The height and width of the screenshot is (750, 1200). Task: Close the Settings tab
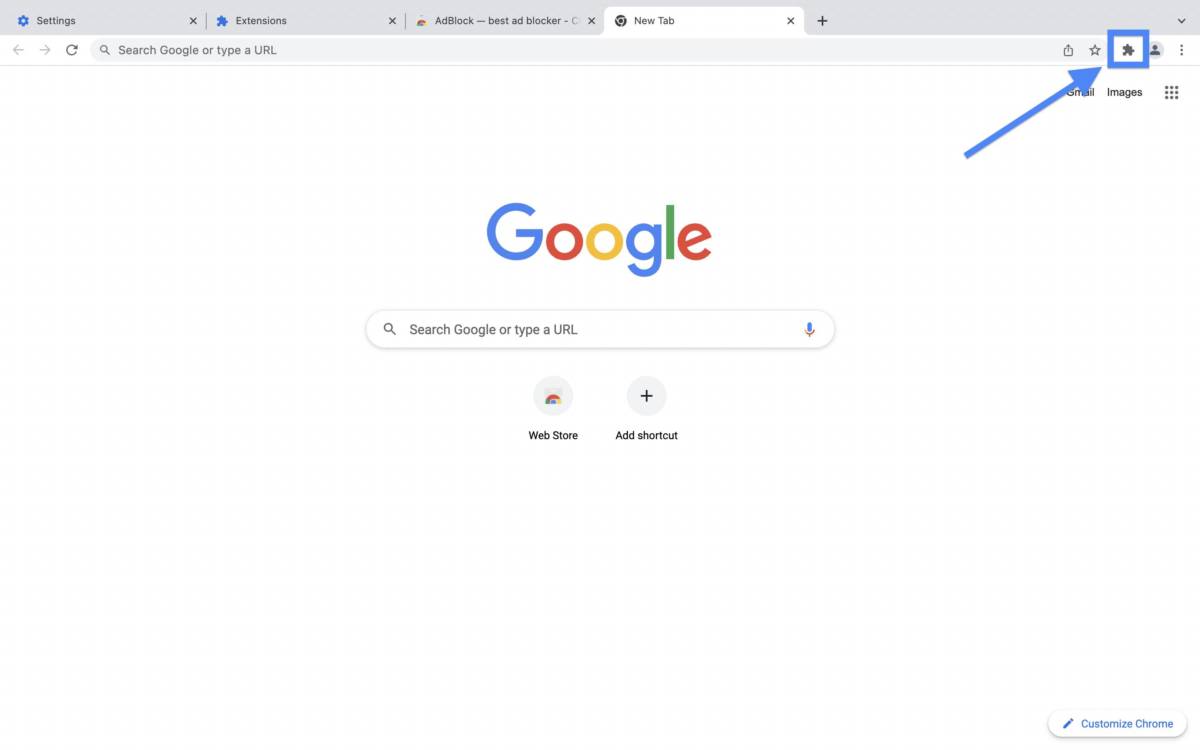click(x=193, y=20)
